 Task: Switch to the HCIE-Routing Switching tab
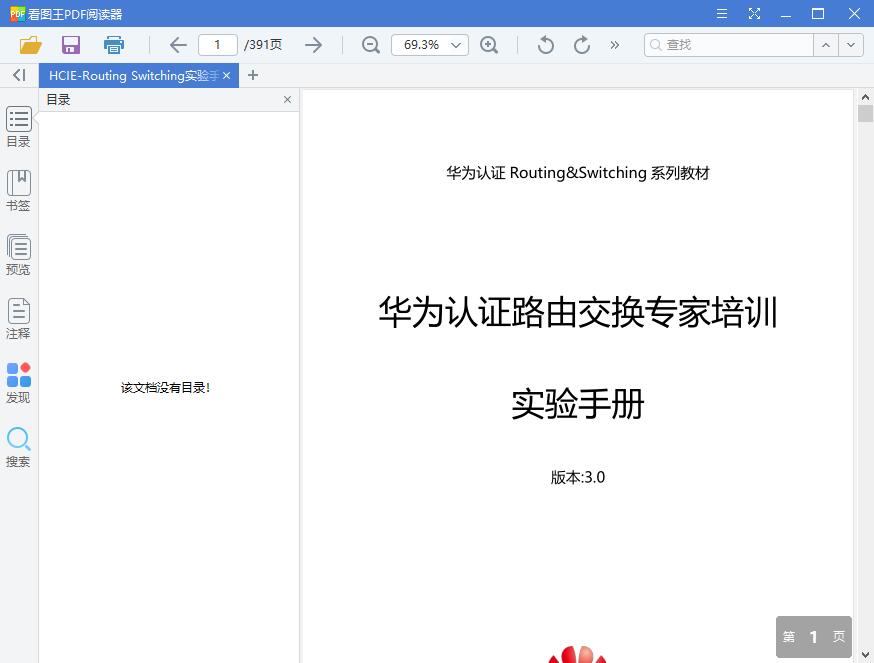point(130,75)
